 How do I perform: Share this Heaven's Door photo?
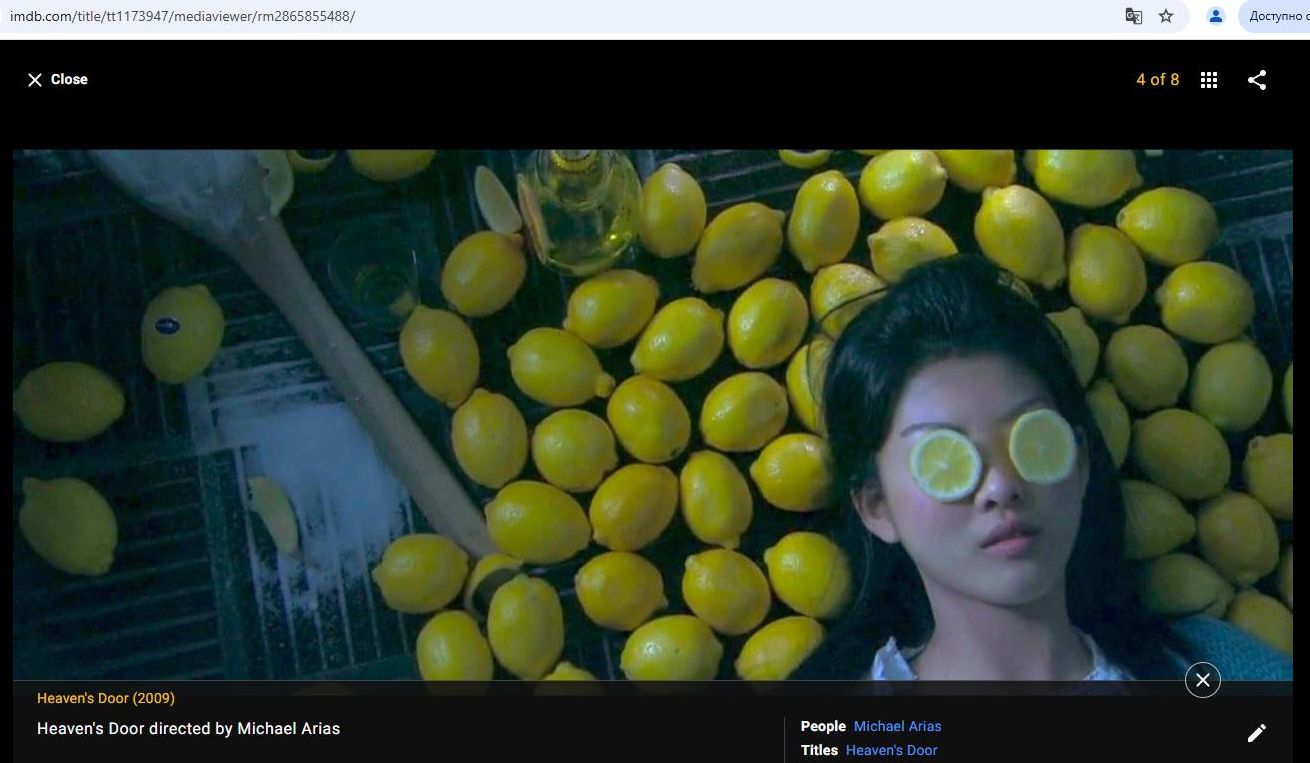pyautogui.click(x=1257, y=80)
